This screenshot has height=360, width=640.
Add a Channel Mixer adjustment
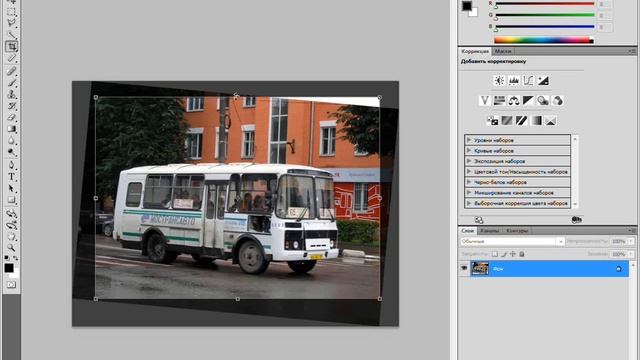click(558, 100)
